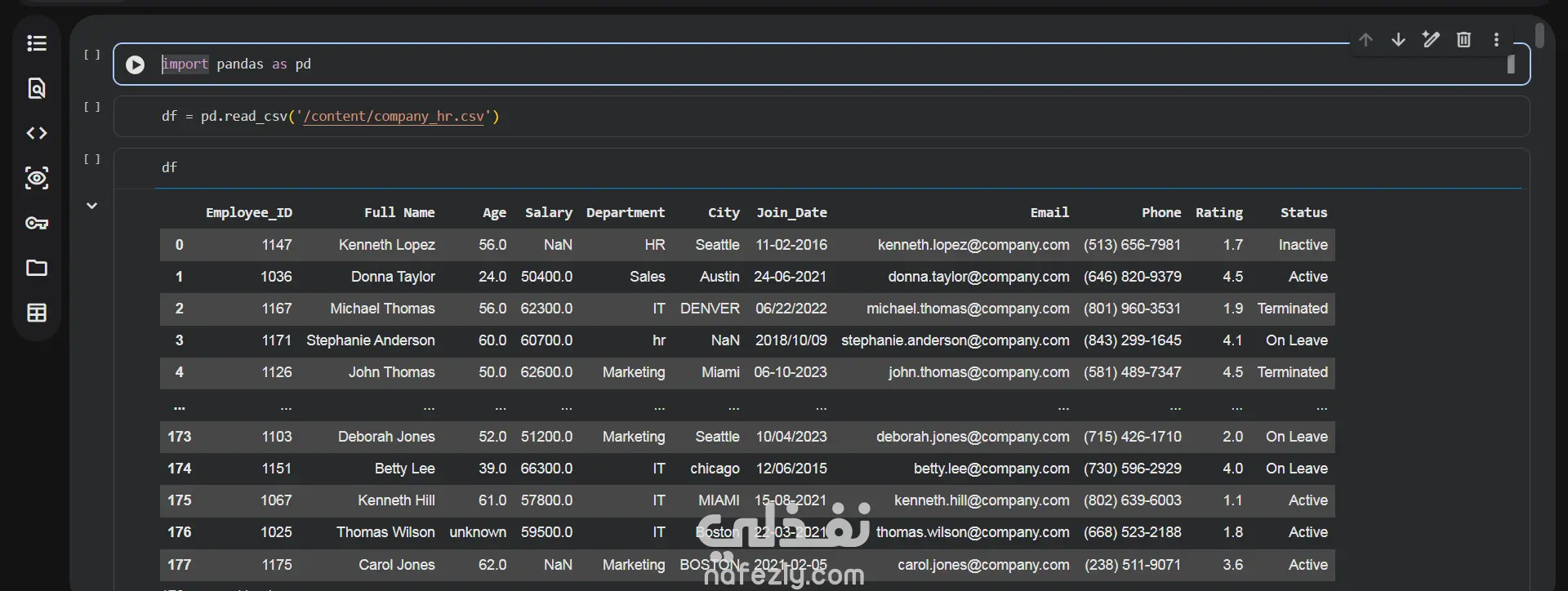Screen dimensions: 1568x591
Task: Click the Salary column header
Action: point(549,213)
